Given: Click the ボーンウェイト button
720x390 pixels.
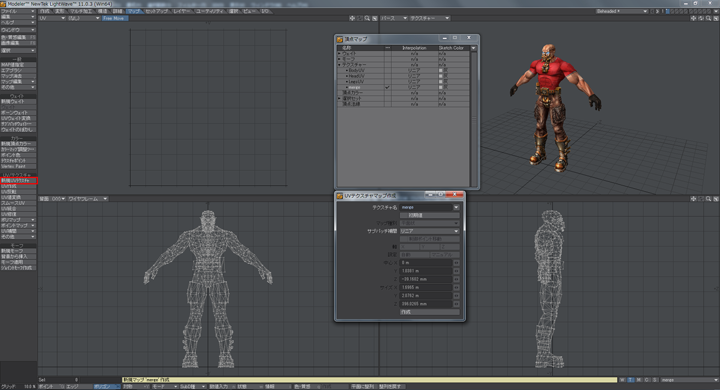Looking at the screenshot, I should coord(18,113).
